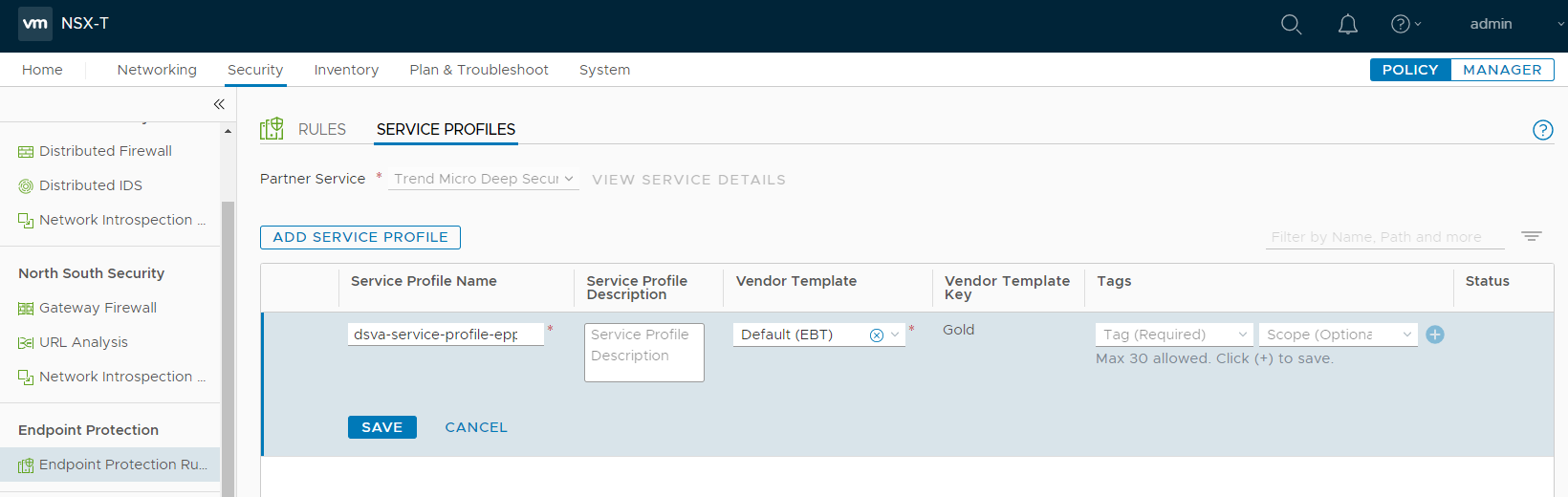The width and height of the screenshot is (1568, 497).
Task: Click the search magnifier icon
Action: click(1291, 25)
